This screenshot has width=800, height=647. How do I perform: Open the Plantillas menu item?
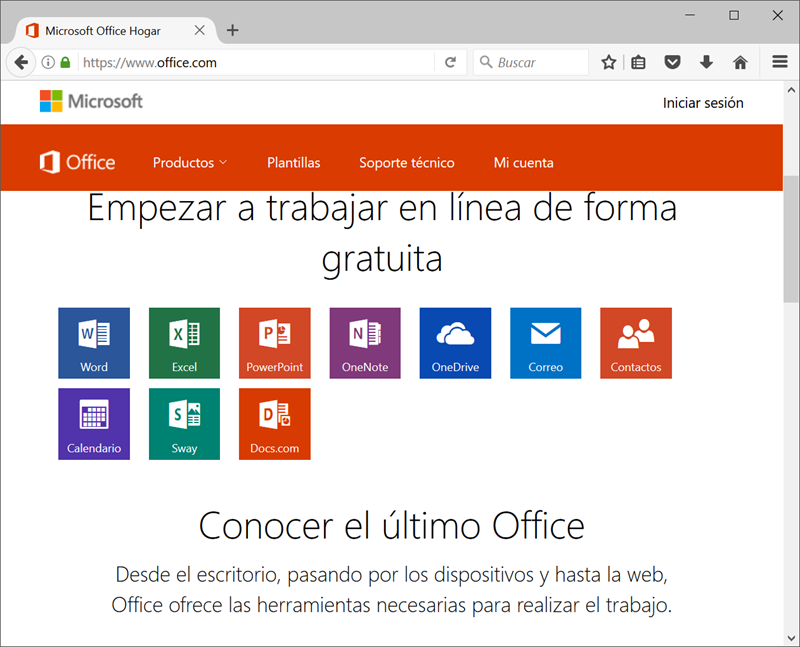pyautogui.click(x=294, y=162)
